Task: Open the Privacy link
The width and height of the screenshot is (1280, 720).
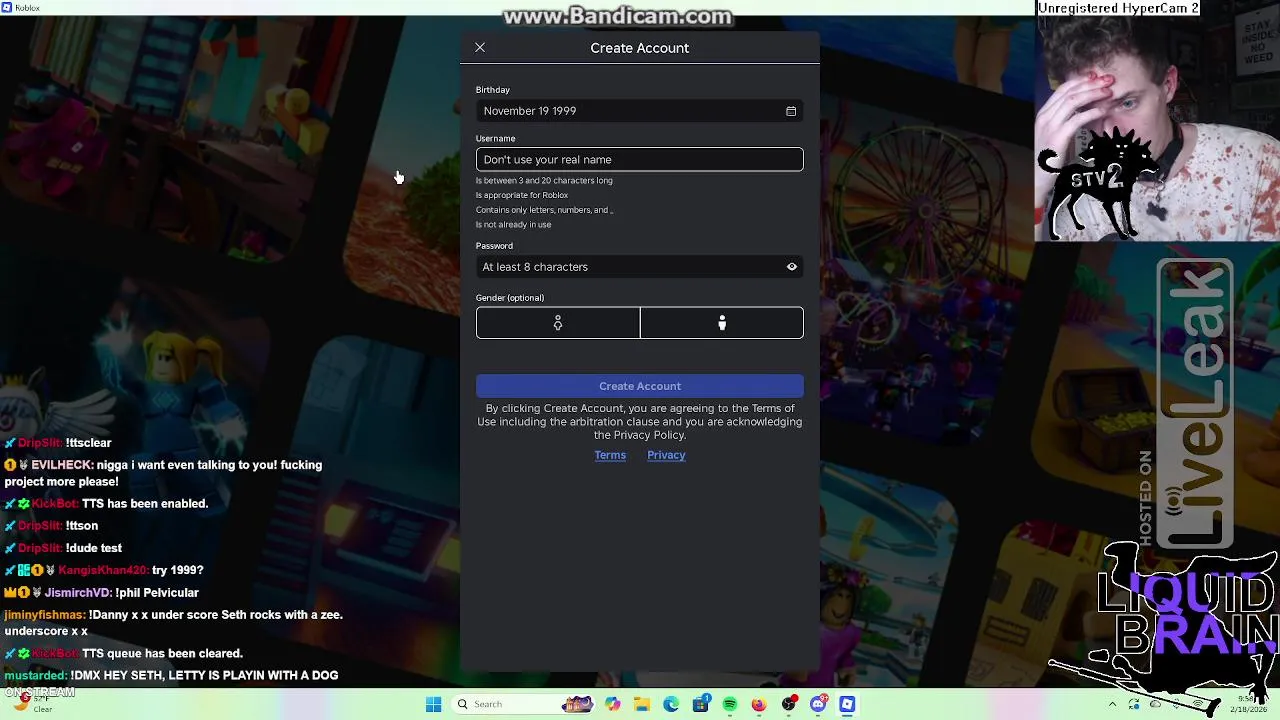Action: [666, 455]
